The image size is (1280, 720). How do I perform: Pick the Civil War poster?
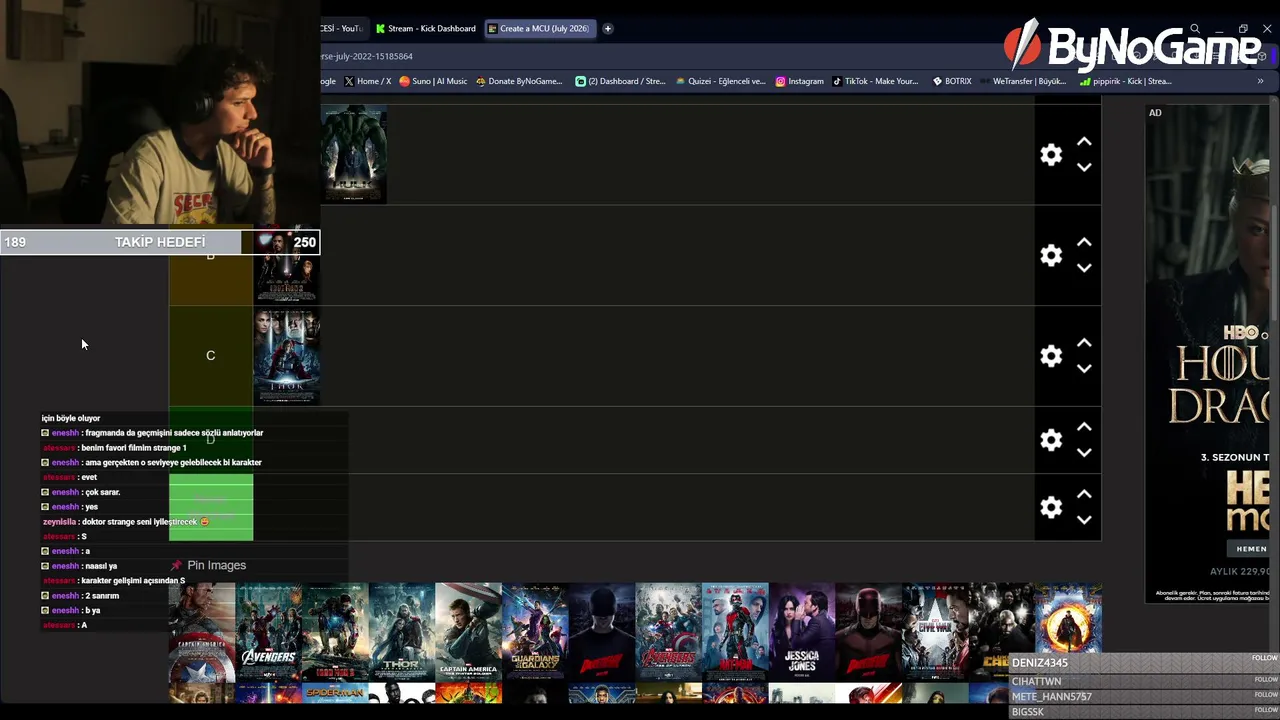(x=935, y=632)
